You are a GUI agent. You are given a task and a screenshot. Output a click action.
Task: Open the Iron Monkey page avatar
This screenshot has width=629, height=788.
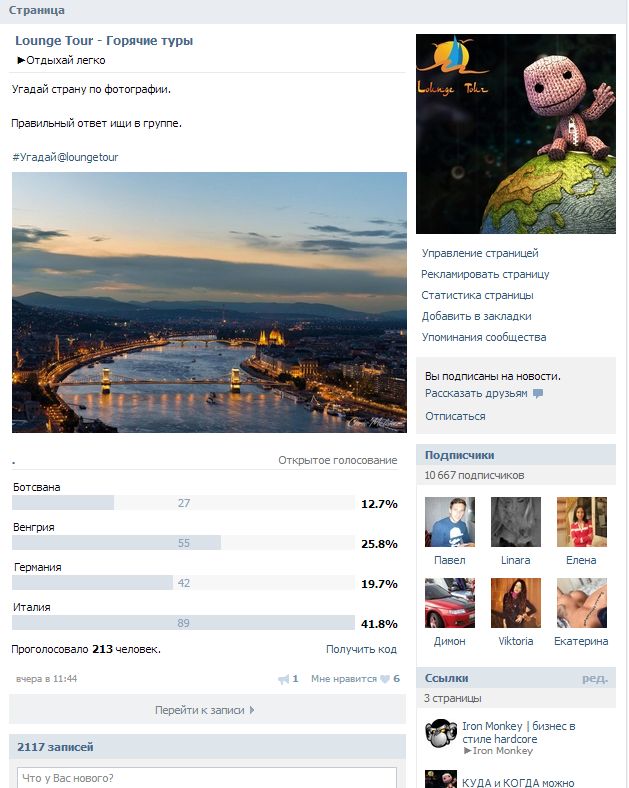click(x=441, y=734)
